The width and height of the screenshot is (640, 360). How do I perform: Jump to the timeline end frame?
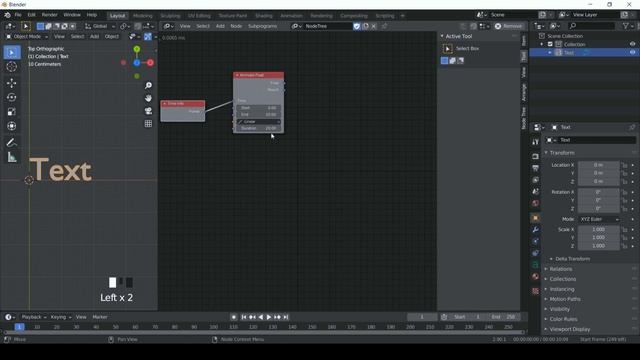[286, 317]
